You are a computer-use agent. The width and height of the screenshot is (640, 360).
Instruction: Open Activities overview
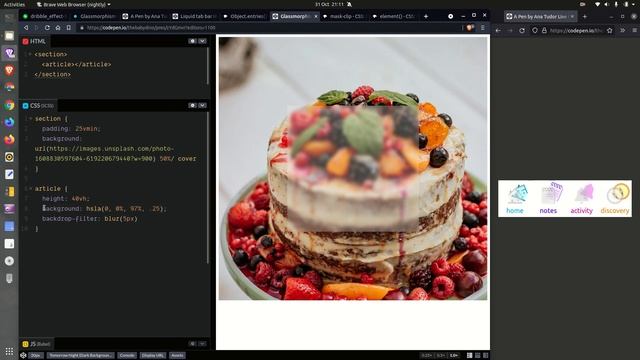point(14,4)
